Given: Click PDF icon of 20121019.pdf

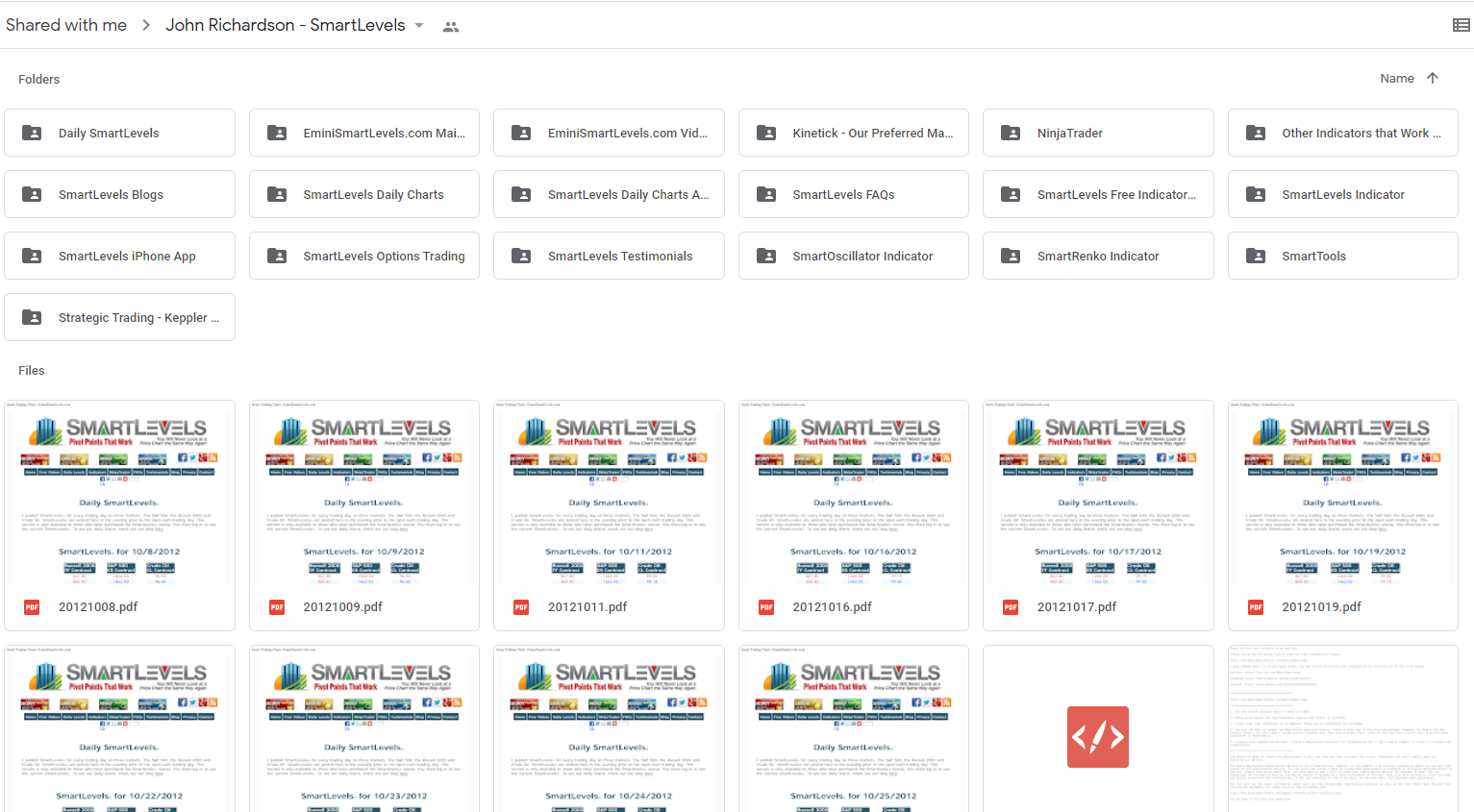Looking at the screenshot, I should 1256,607.
